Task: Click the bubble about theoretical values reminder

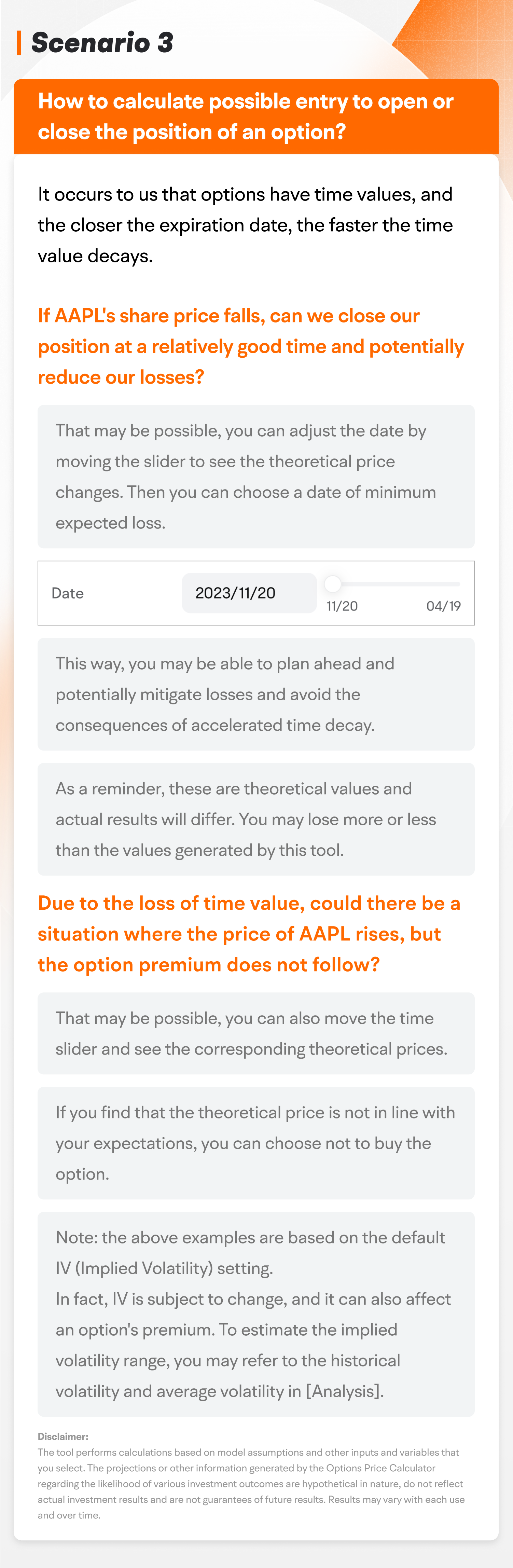Action: [255, 819]
